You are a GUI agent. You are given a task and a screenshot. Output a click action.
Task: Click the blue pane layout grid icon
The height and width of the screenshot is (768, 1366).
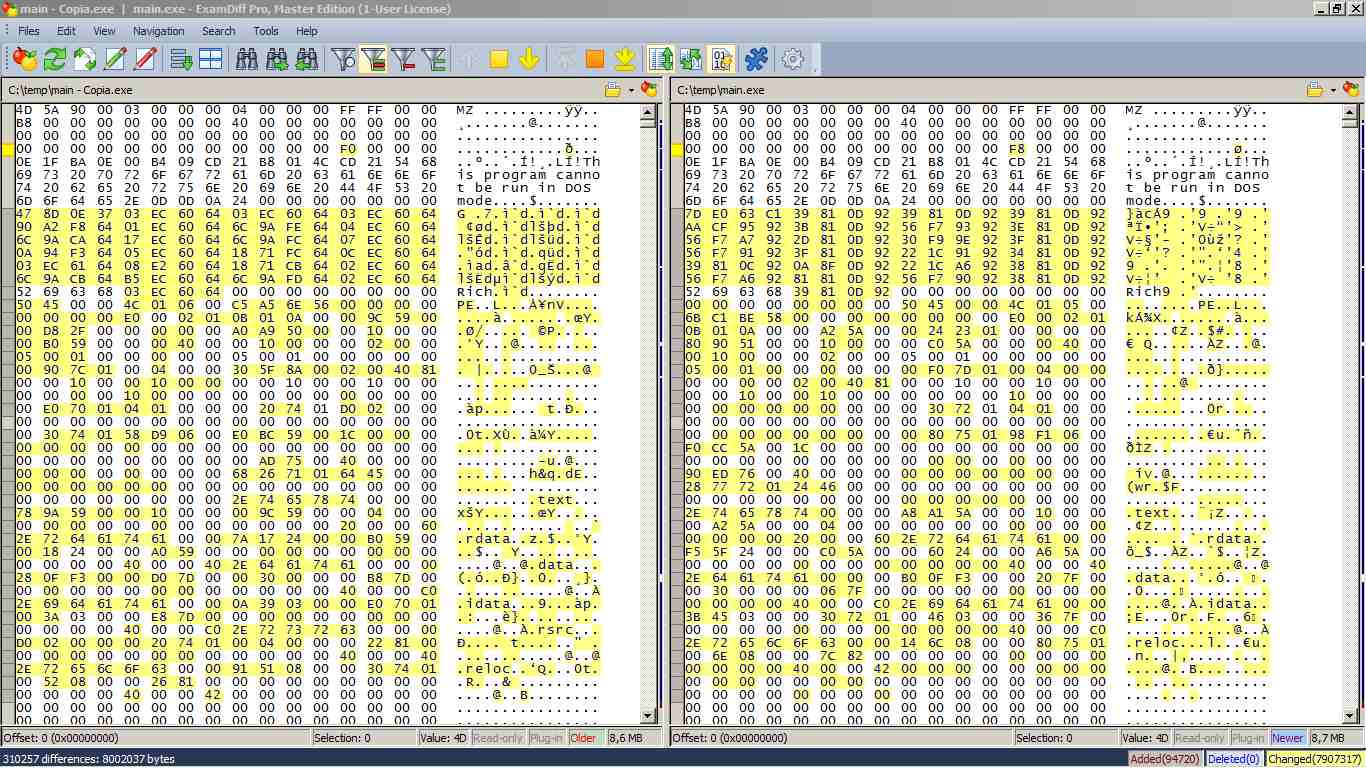pyautogui.click(x=211, y=59)
